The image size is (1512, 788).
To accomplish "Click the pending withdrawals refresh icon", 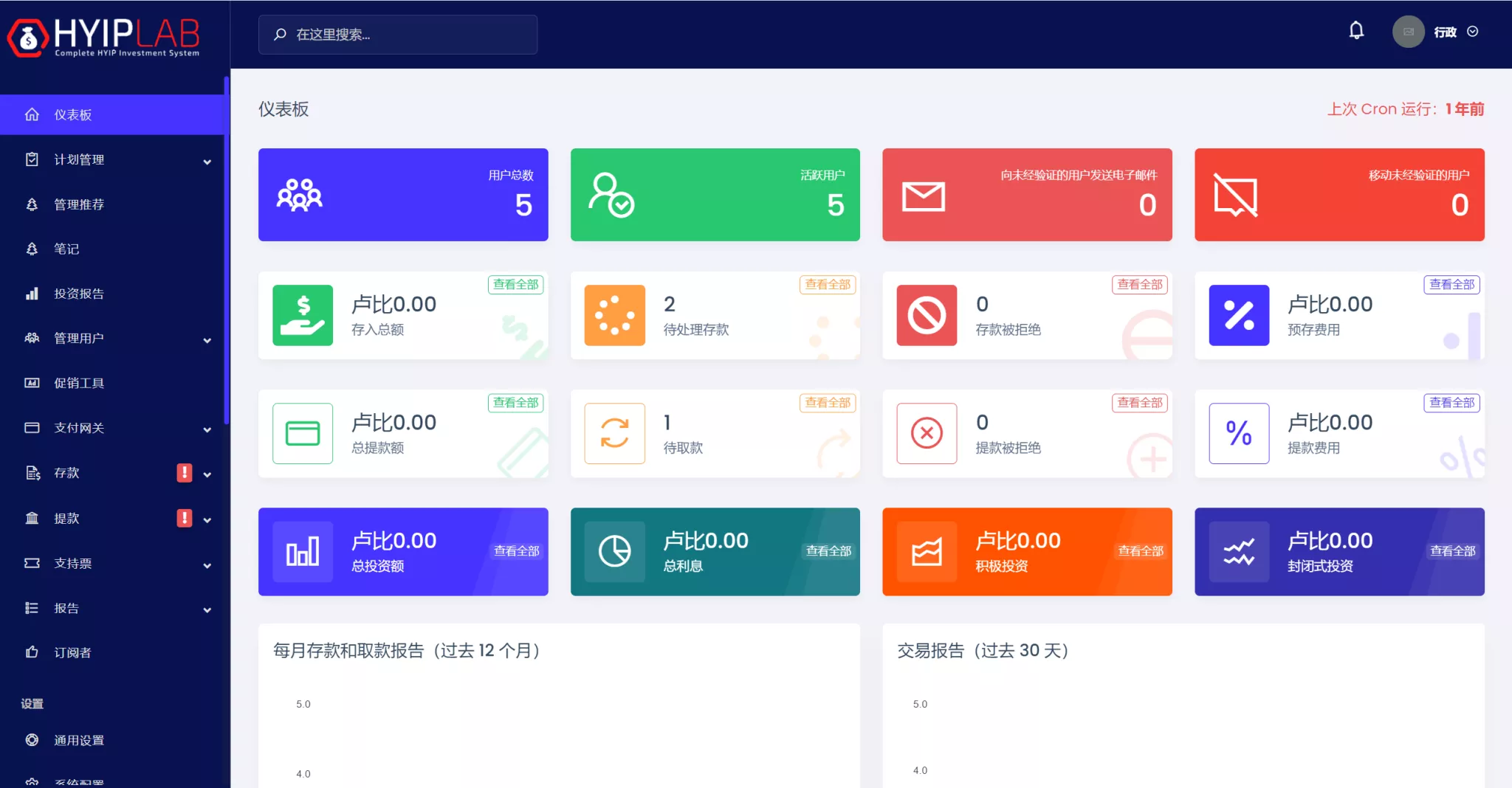I will [614, 433].
